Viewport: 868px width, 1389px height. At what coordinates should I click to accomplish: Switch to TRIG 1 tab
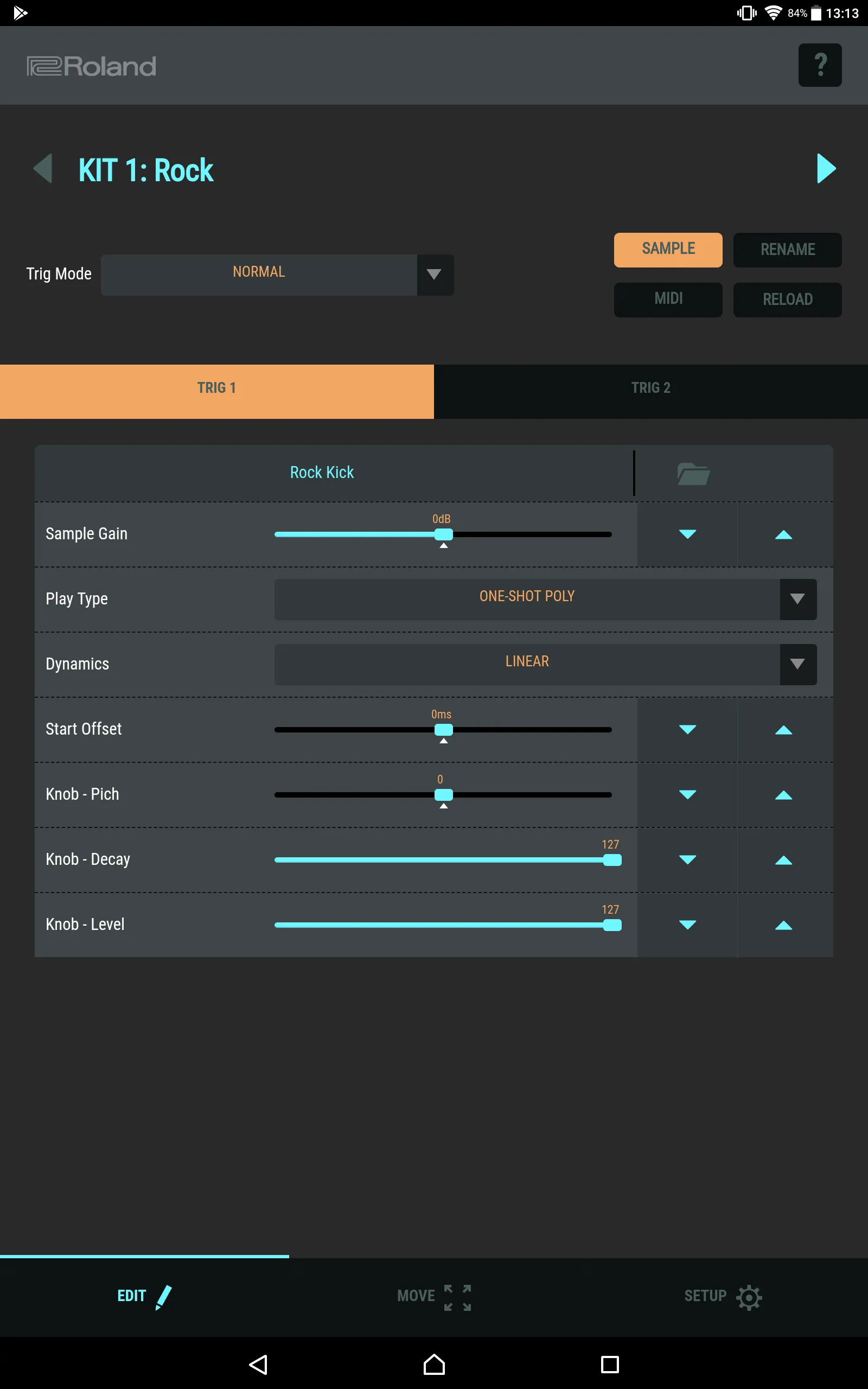(x=217, y=391)
